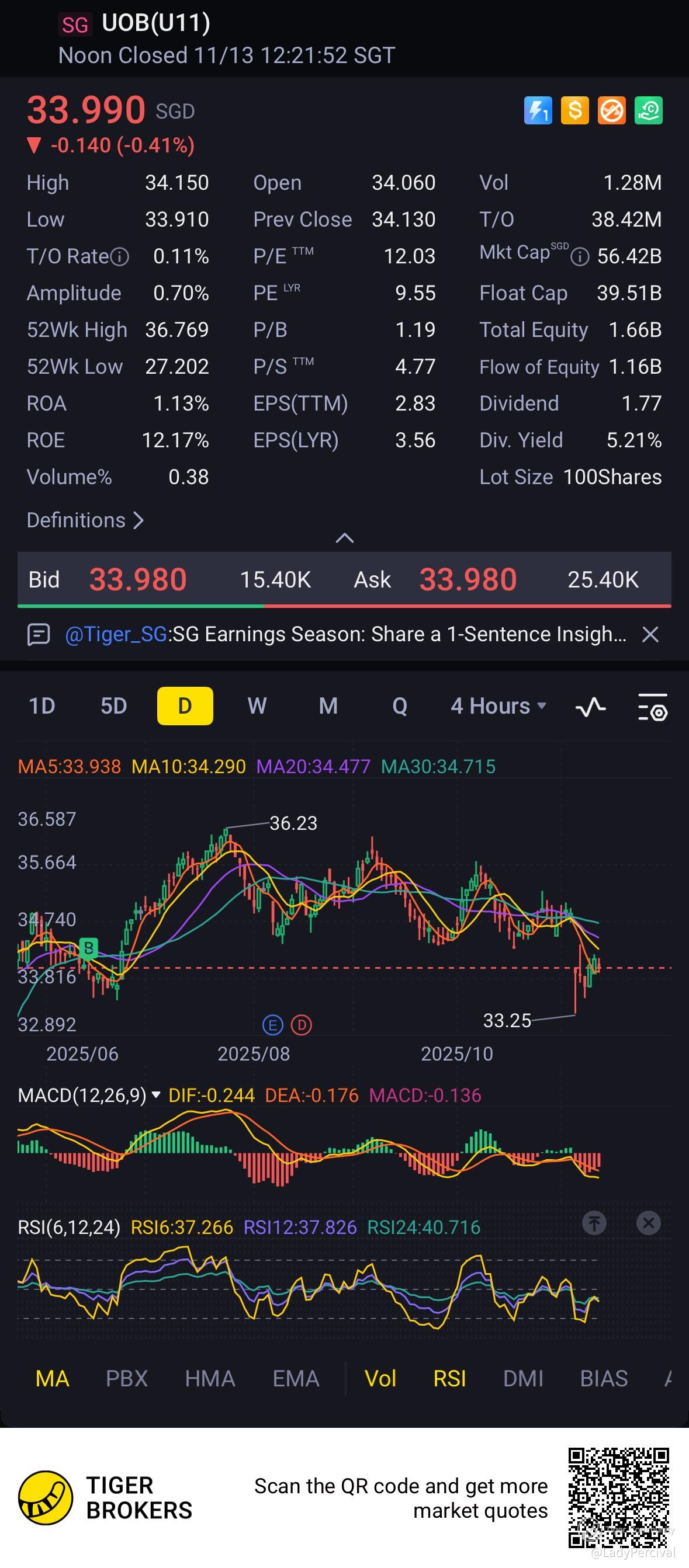Switch to 1D chart tab
689x1568 pixels.
click(x=42, y=706)
